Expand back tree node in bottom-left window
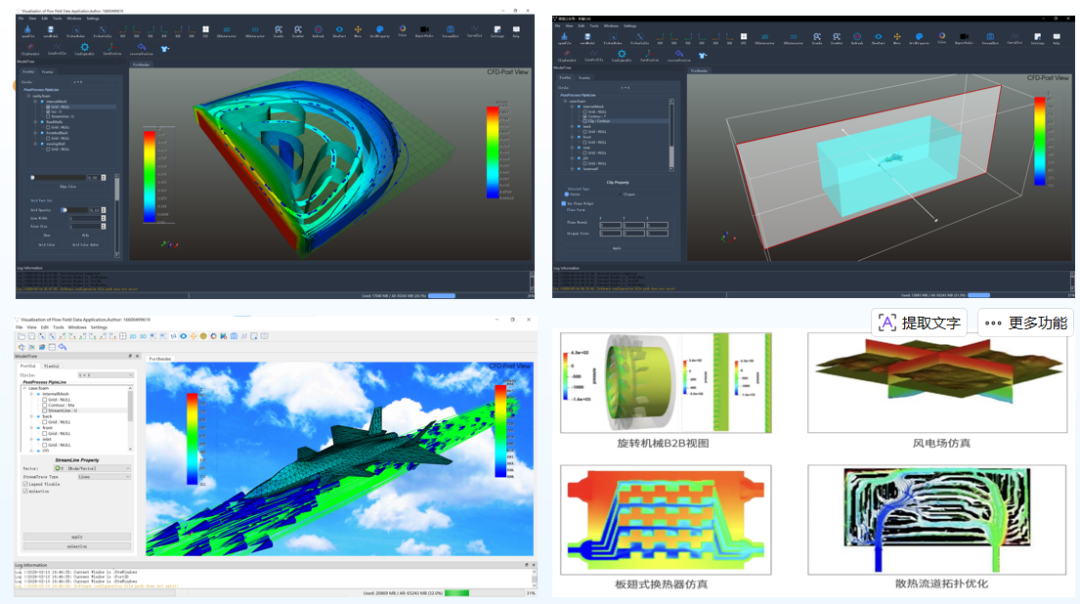The image size is (1080, 604). coord(32,417)
